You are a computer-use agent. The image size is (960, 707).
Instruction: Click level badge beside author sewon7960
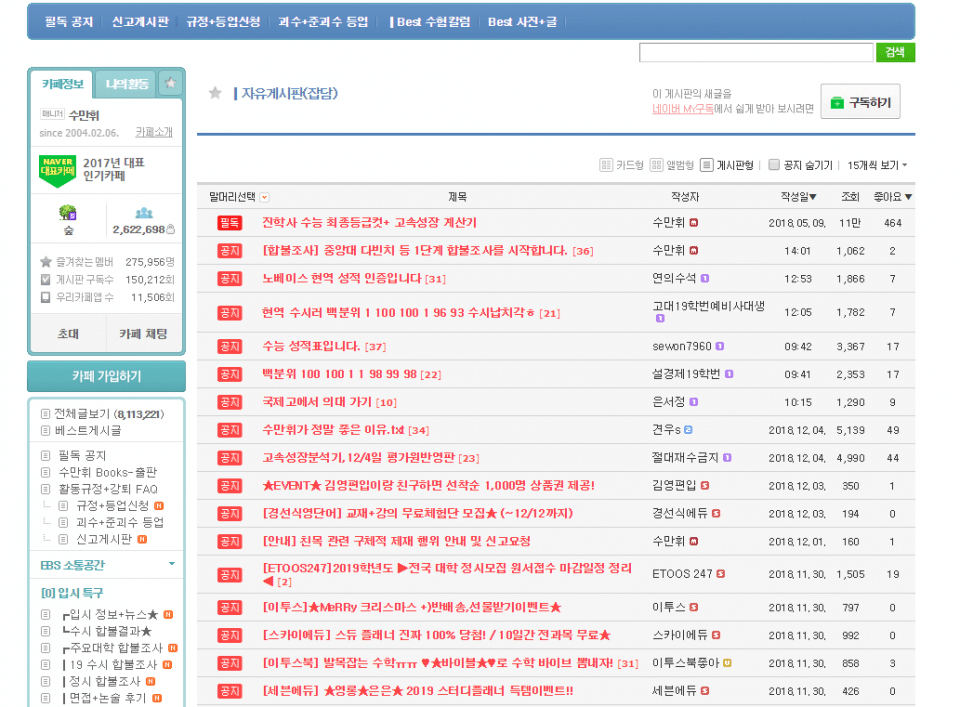pyautogui.click(x=719, y=346)
